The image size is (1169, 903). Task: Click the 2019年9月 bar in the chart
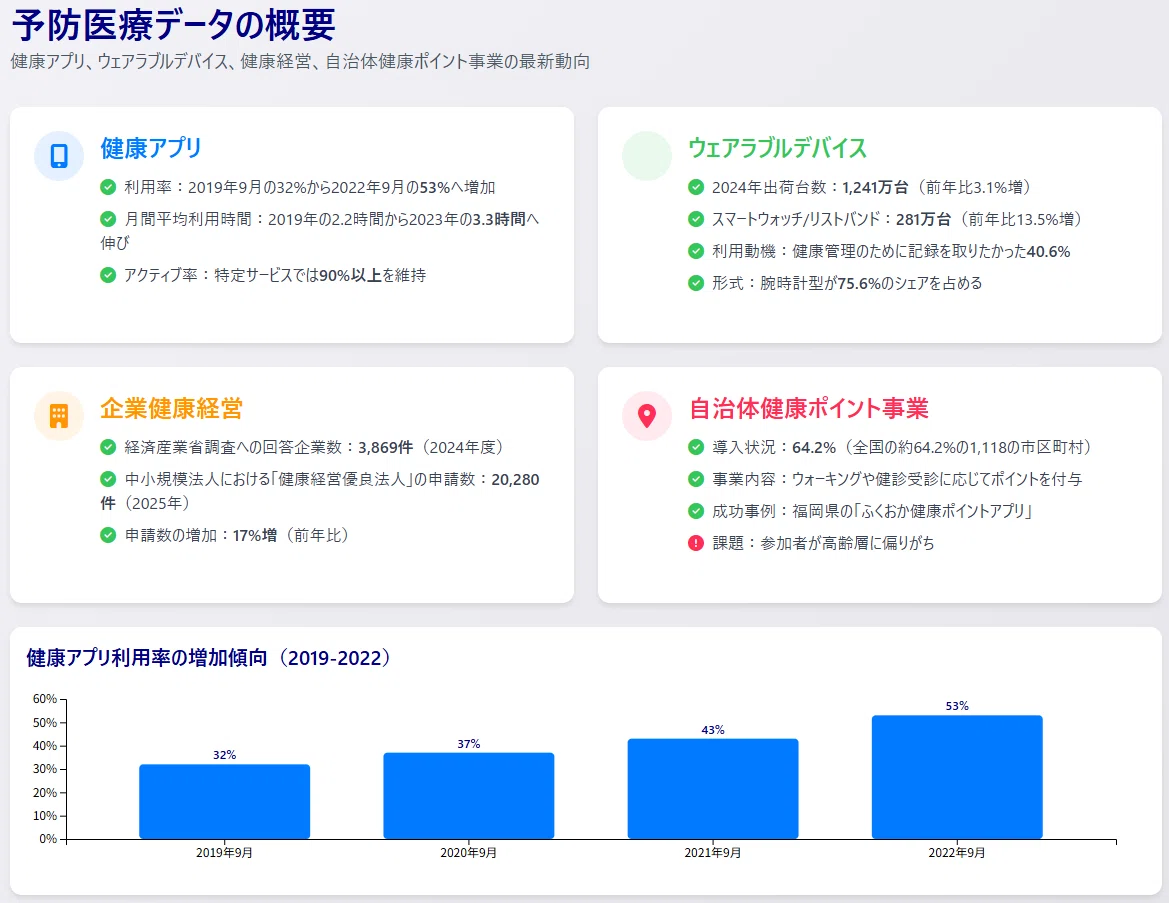coord(224,802)
